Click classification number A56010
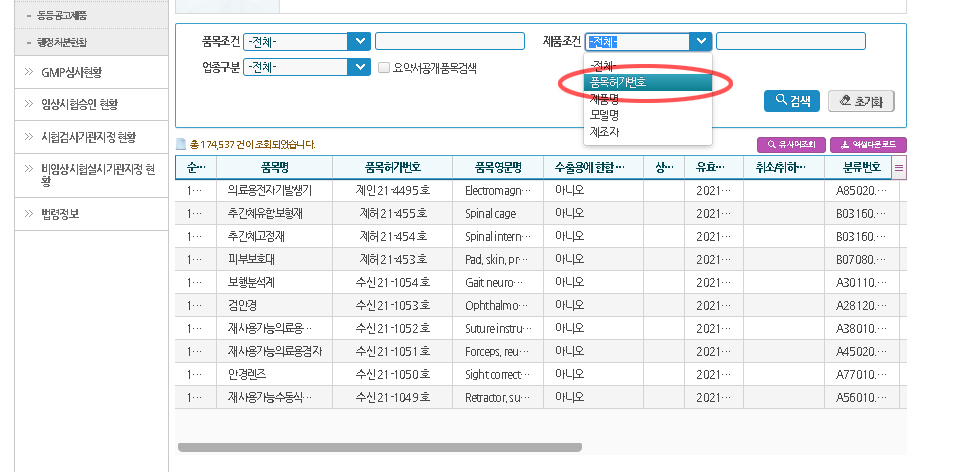Image resolution: width=961 pixels, height=472 pixels. click(x=861, y=397)
